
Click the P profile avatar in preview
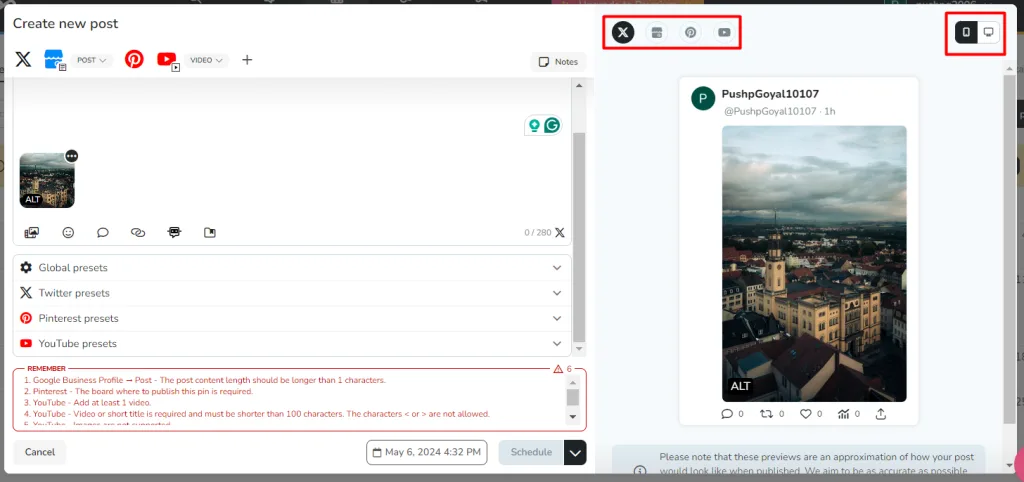click(x=703, y=99)
